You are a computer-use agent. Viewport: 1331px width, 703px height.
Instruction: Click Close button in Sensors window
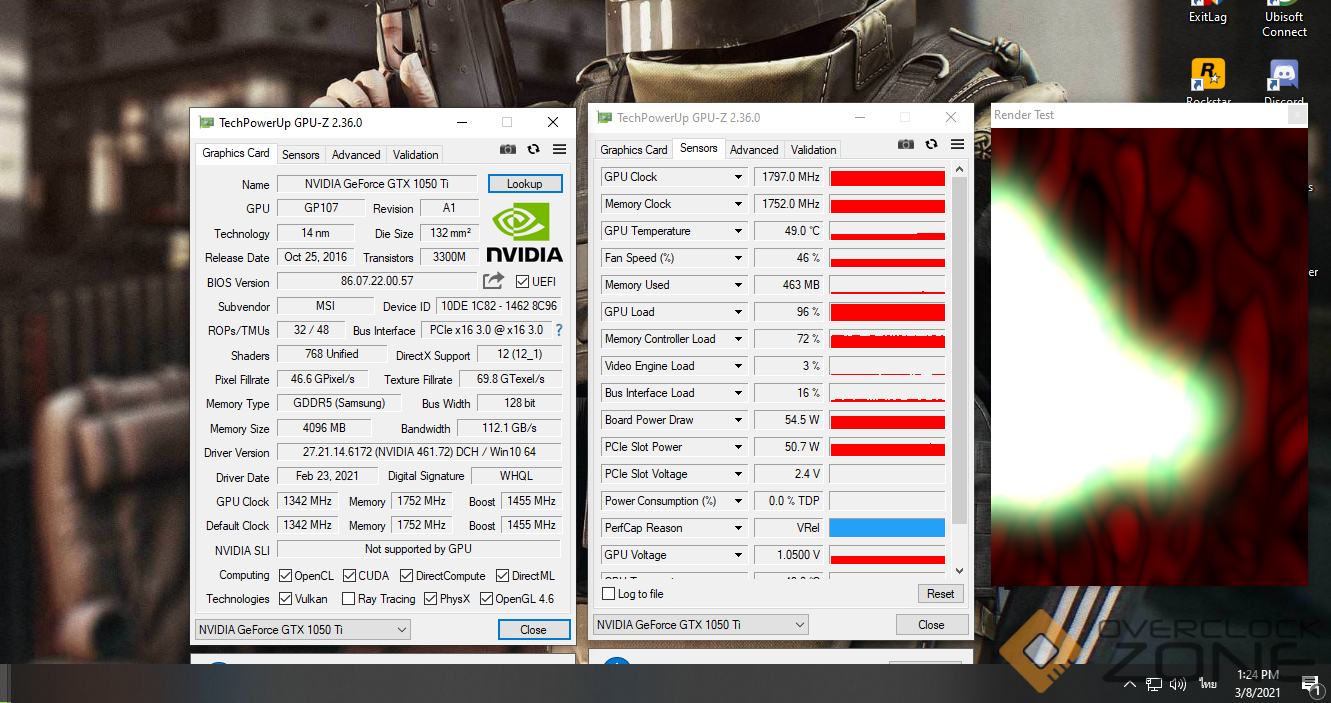(931, 625)
